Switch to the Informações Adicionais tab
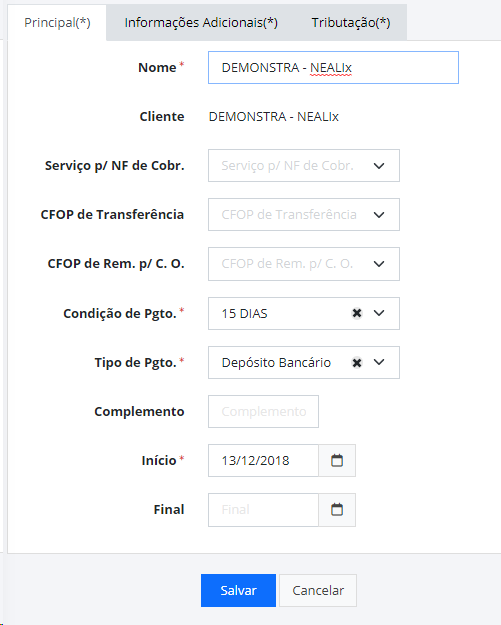 tap(201, 23)
